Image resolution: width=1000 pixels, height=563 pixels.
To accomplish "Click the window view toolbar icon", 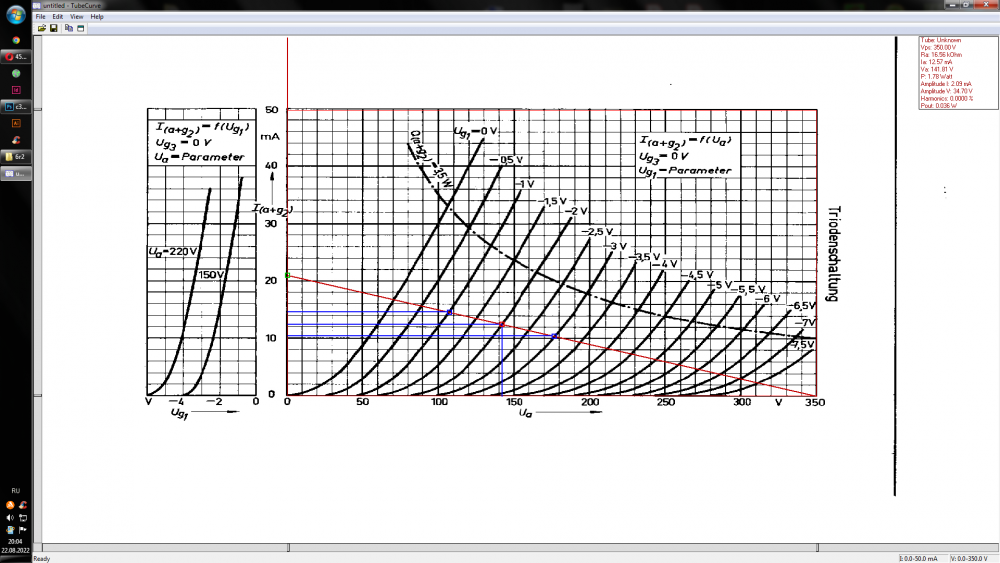I will (80, 28).
